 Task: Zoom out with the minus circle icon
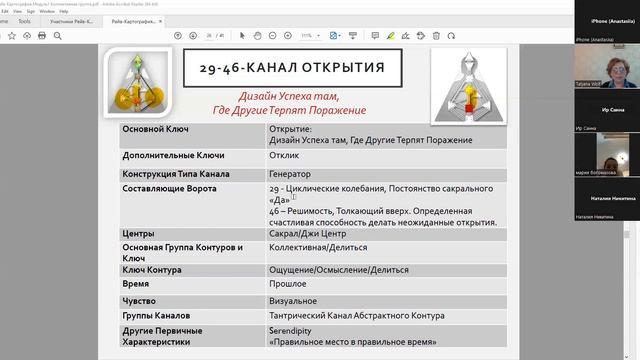coord(273,36)
